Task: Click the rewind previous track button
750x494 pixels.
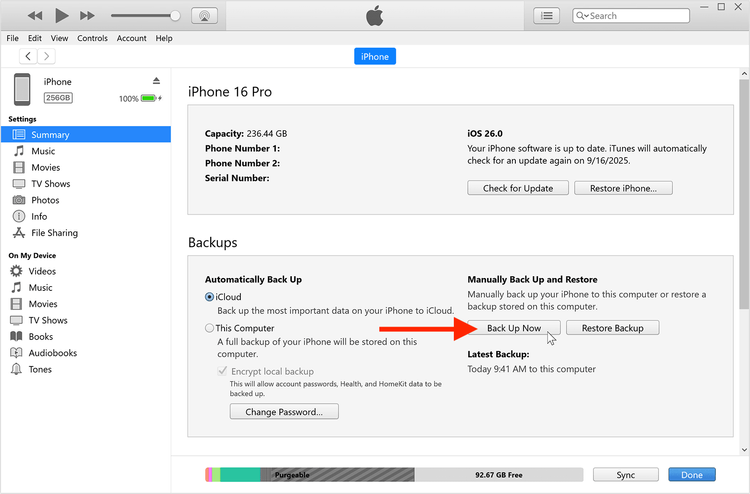Action: coord(35,16)
